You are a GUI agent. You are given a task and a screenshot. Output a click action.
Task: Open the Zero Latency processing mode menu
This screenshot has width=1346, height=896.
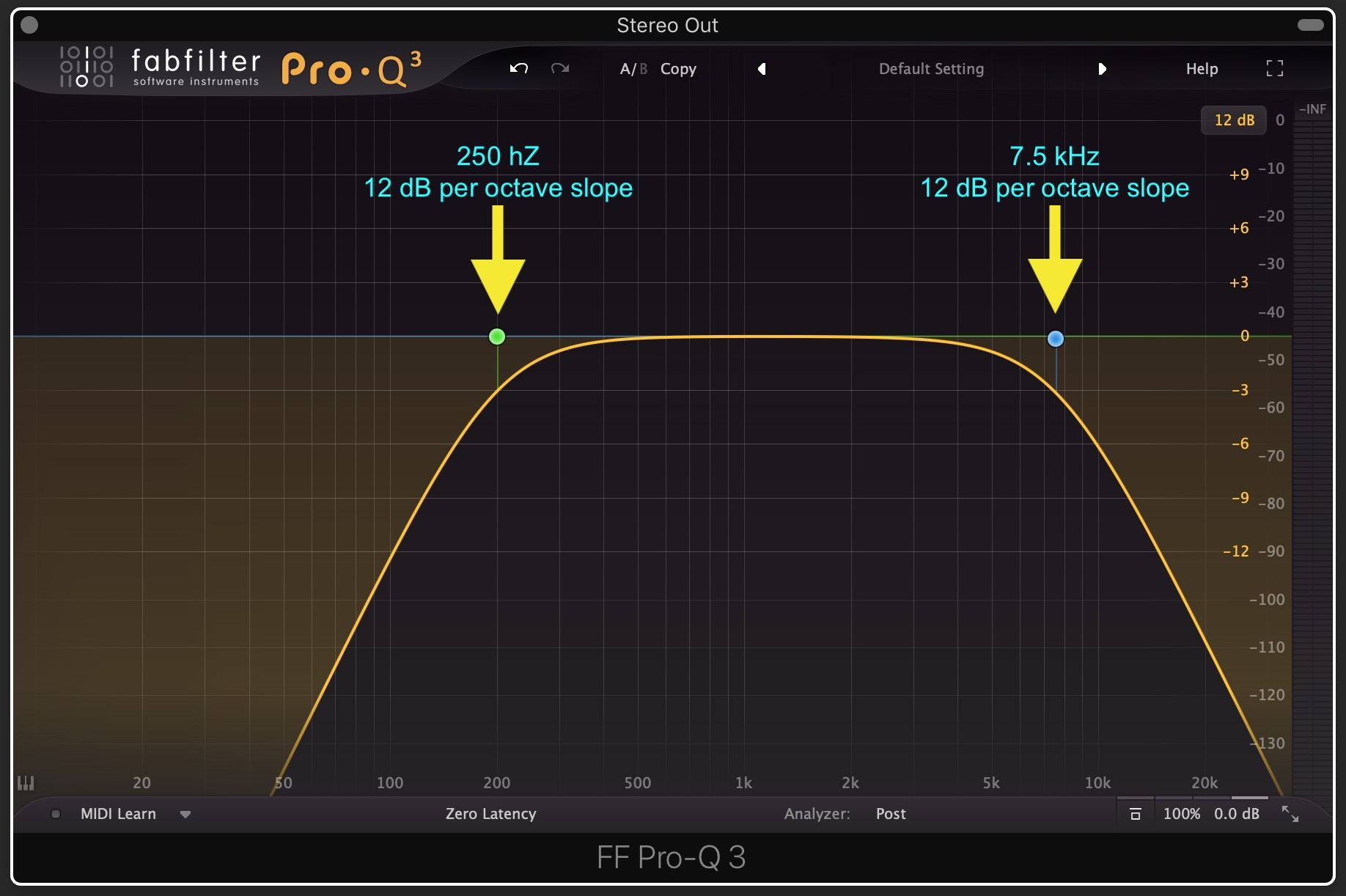click(x=490, y=814)
